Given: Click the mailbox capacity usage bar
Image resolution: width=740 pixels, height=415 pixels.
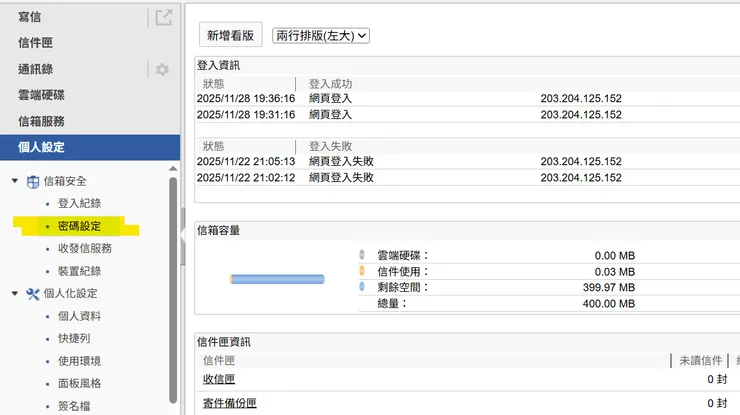Looking at the screenshot, I should coord(277,279).
